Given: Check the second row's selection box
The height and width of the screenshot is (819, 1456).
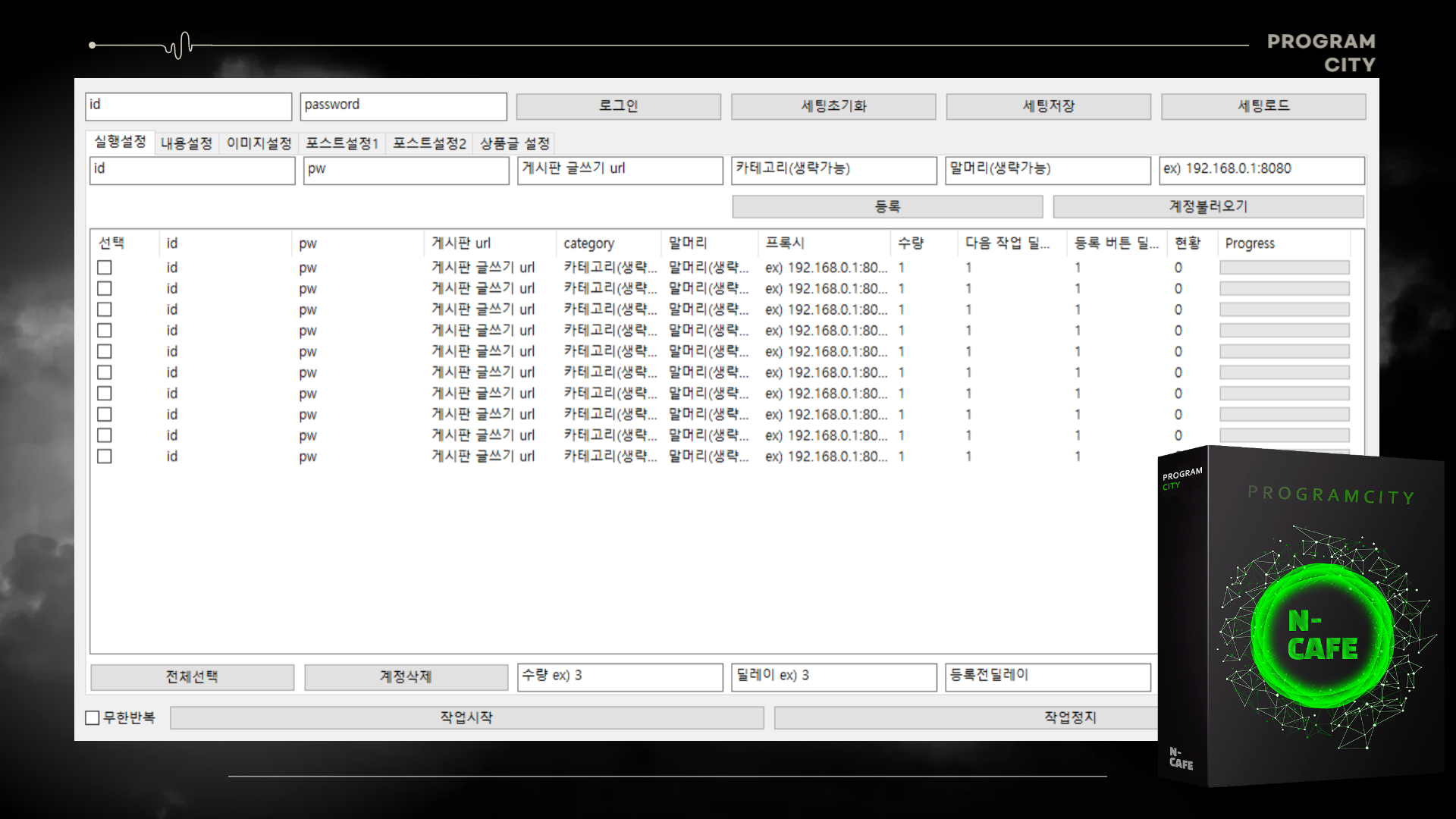Looking at the screenshot, I should coord(105,289).
